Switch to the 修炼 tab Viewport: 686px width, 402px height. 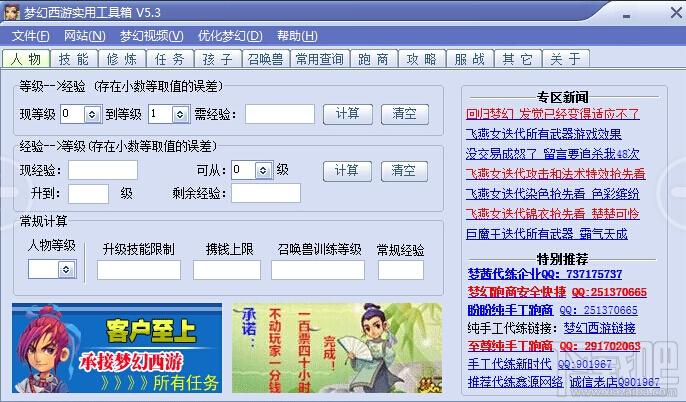pos(122,59)
